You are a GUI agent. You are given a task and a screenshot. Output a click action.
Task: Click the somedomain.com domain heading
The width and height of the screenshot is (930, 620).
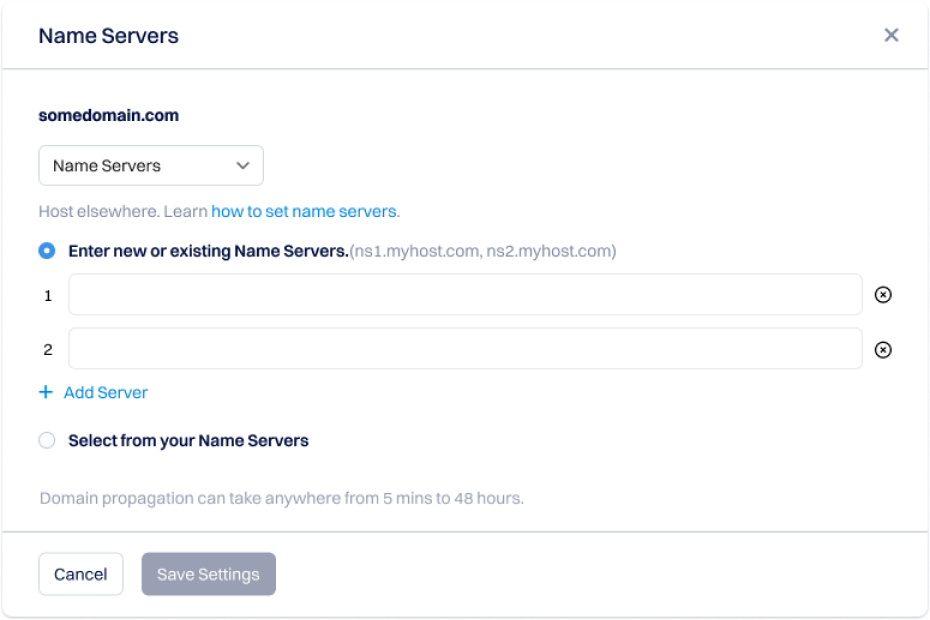pos(108,115)
